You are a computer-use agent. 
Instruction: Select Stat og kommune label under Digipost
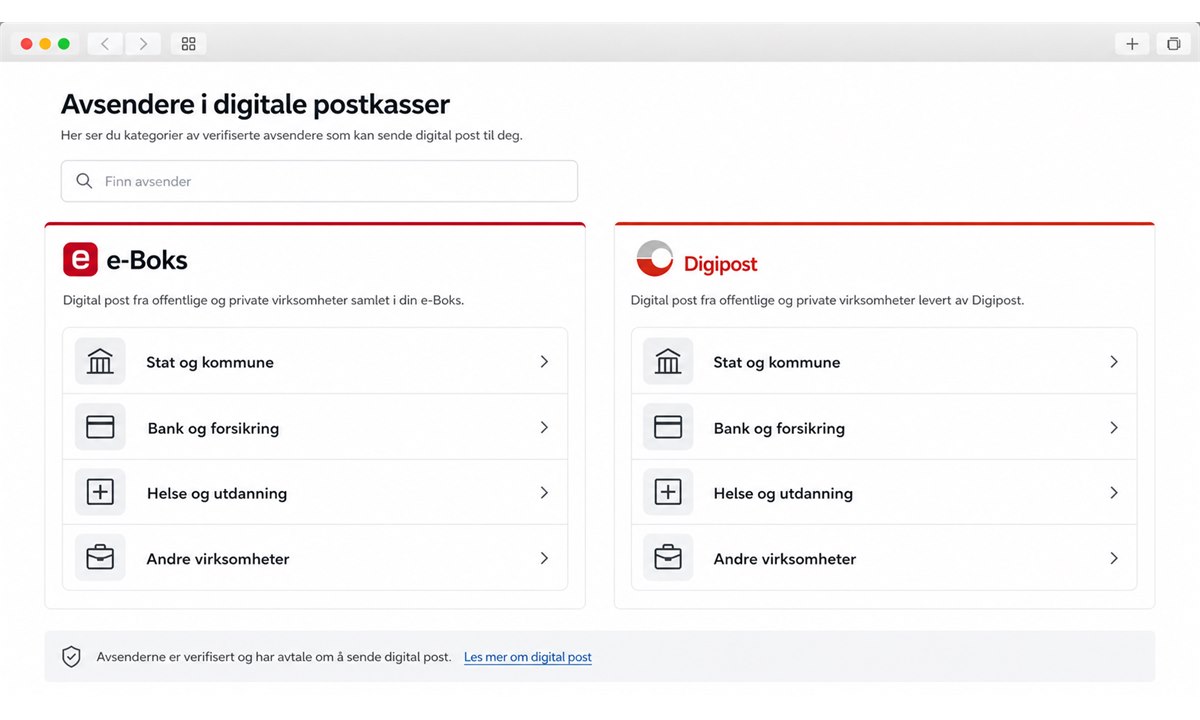[777, 362]
